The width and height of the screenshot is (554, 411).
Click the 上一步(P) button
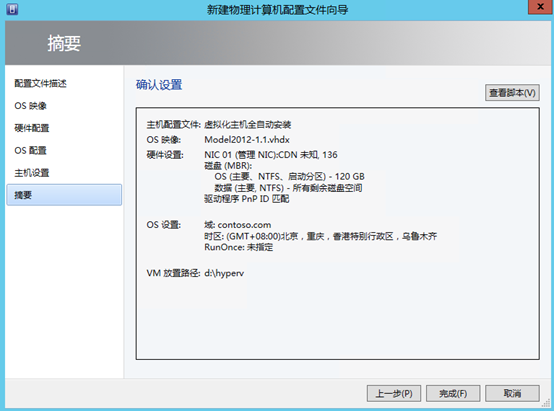tap(394, 393)
